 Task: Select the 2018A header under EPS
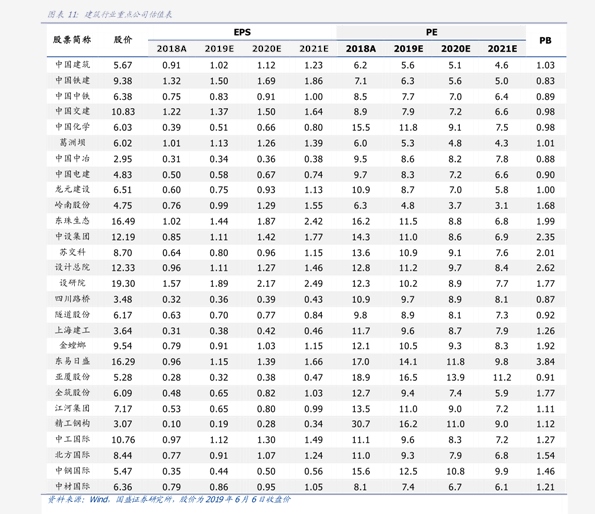(x=172, y=49)
